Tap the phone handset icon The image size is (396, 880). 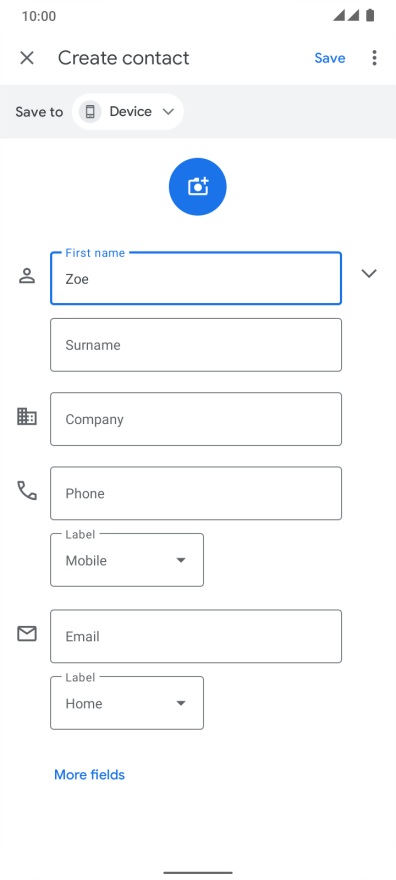click(27, 491)
